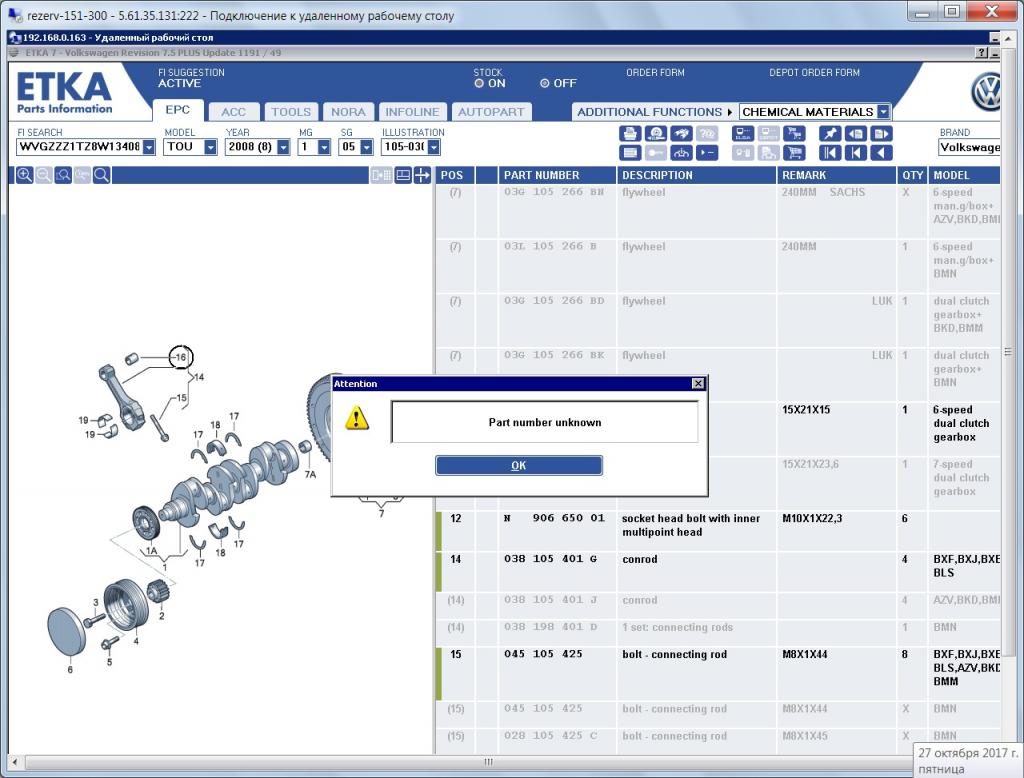
Task: Click the zoom area magnifier icon
Action: click(63, 175)
